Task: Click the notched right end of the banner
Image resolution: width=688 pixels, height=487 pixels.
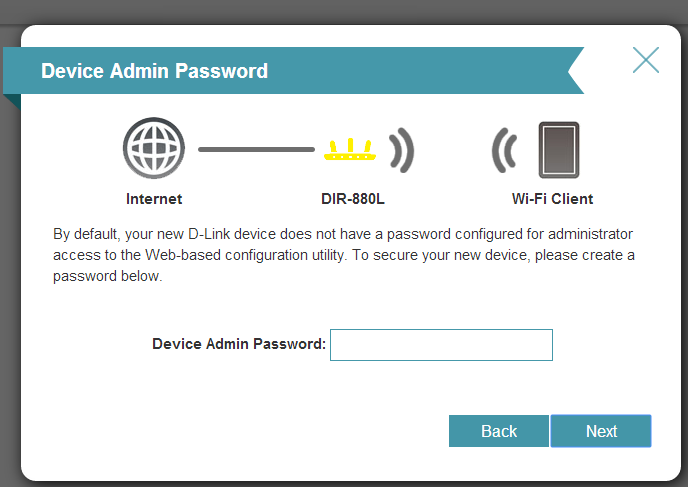Action: (x=574, y=71)
